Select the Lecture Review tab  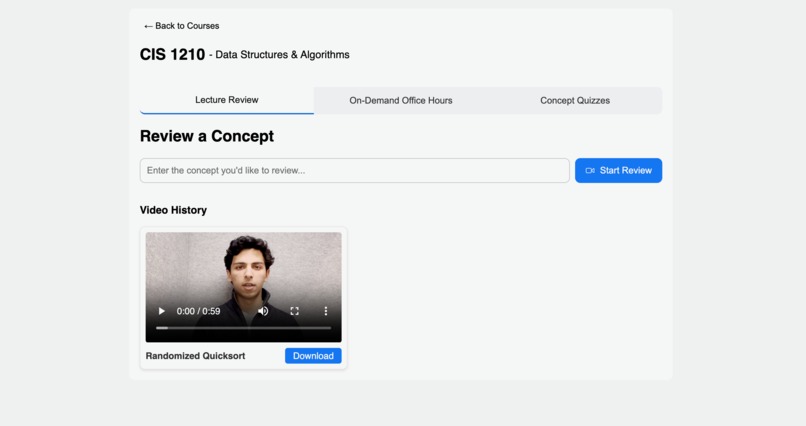[227, 100]
